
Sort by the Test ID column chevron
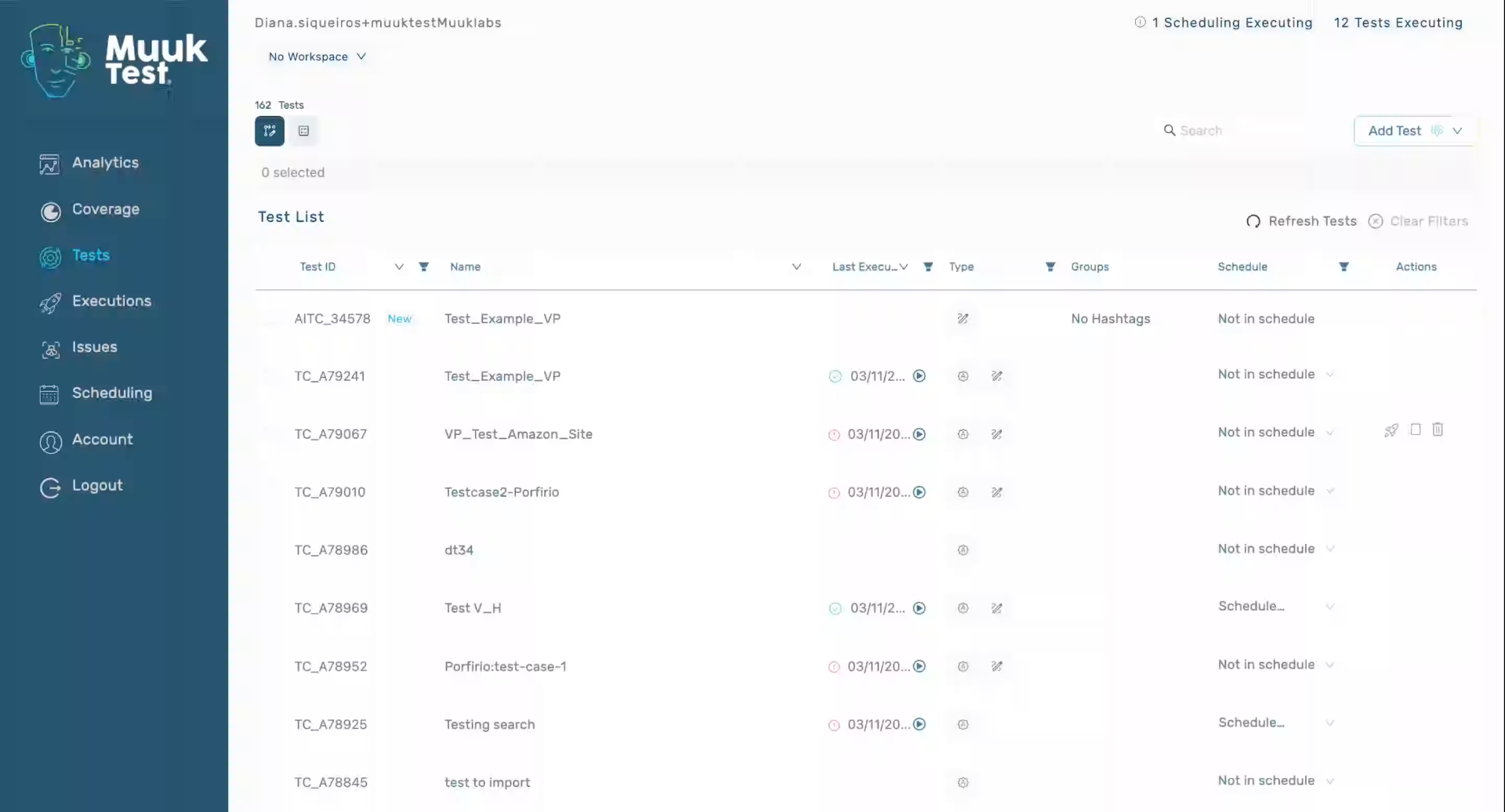pyautogui.click(x=399, y=267)
